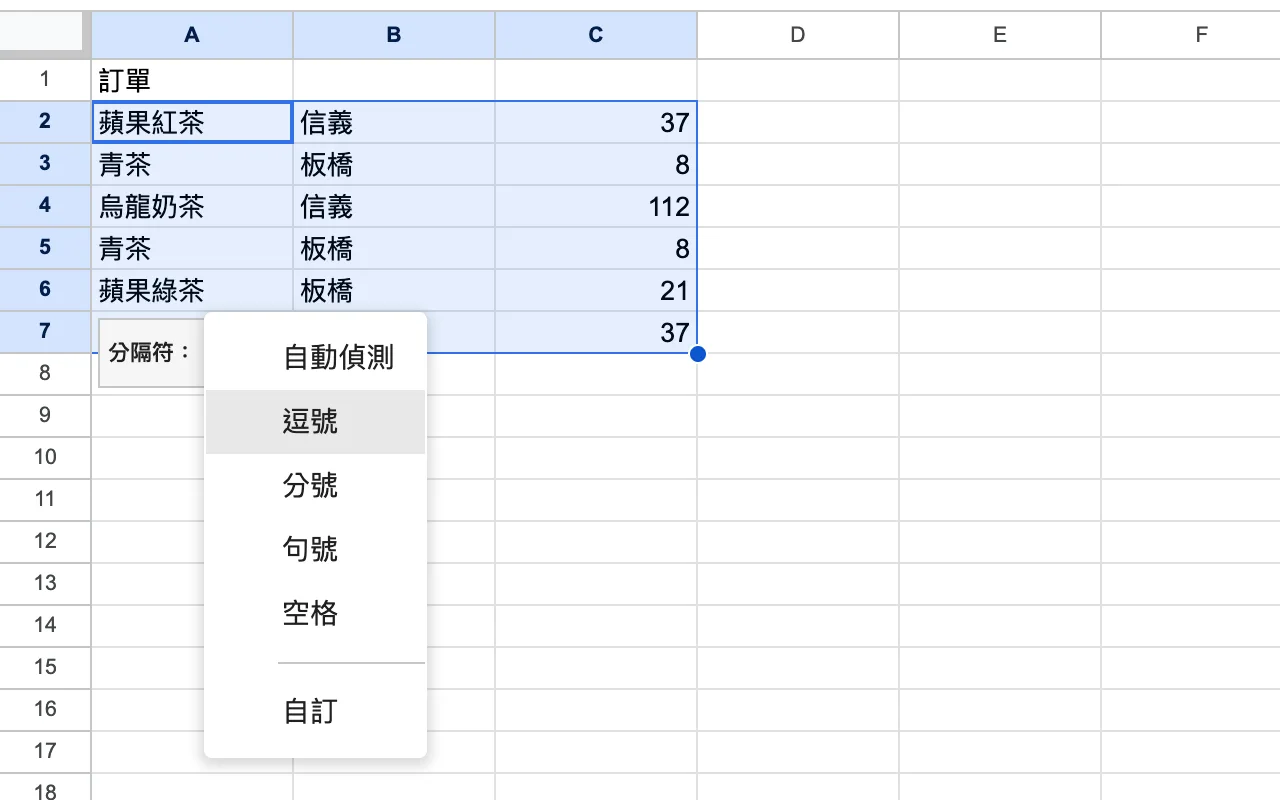The width and height of the screenshot is (1280, 800).
Task: Select column D header
Action: tap(798, 35)
